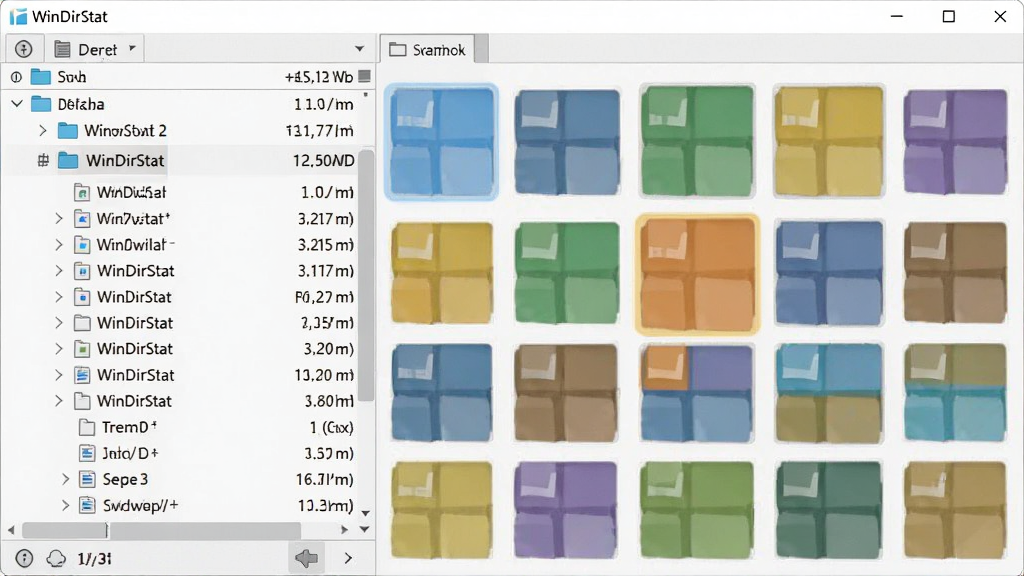1024x576 pixels.
Task: Click the document icon of the Svdwep row
Action: pos(87,505)
